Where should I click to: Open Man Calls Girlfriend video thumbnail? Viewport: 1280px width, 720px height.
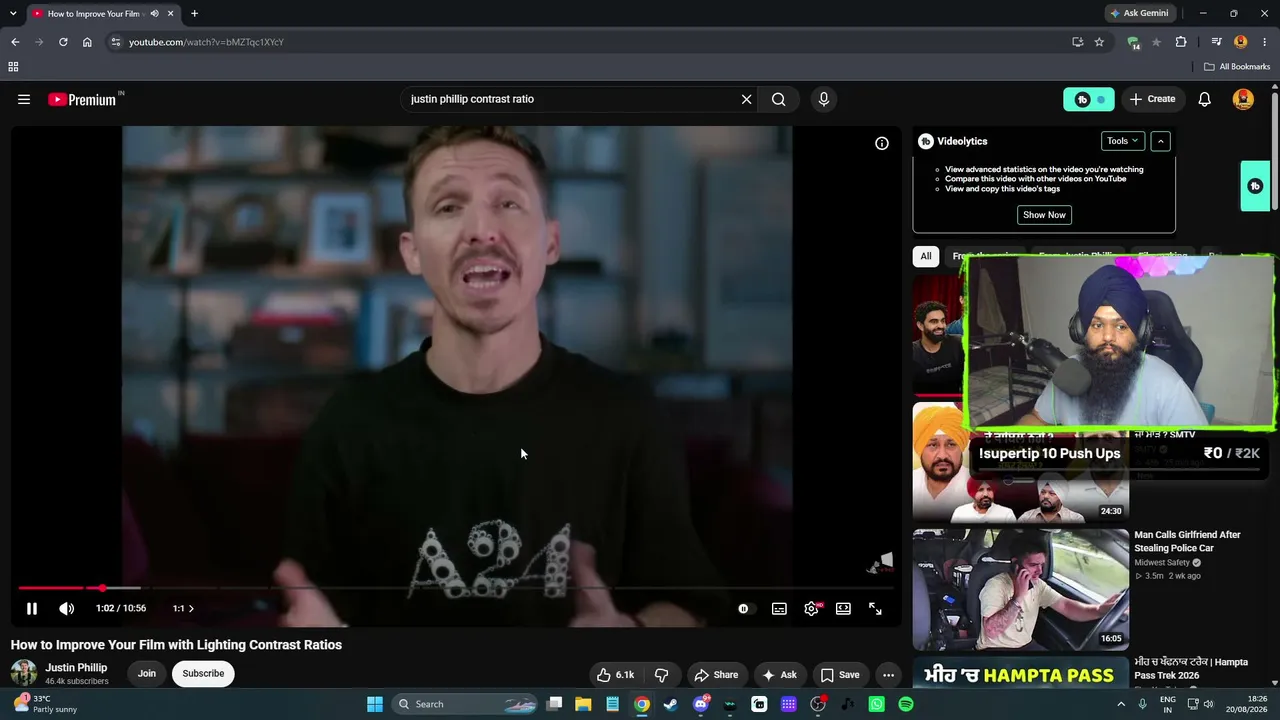pyautogui.click(x=1021, y=590)
